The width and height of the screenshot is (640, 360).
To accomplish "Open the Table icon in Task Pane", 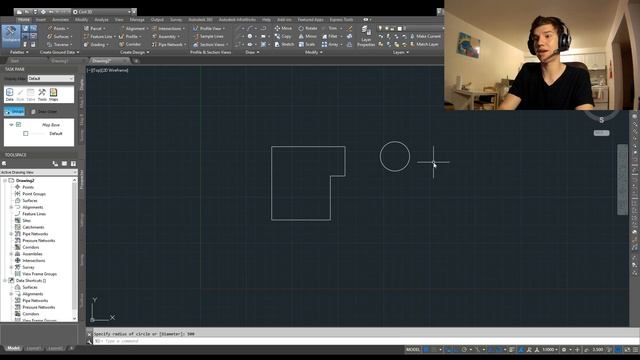I will point(31,94).
